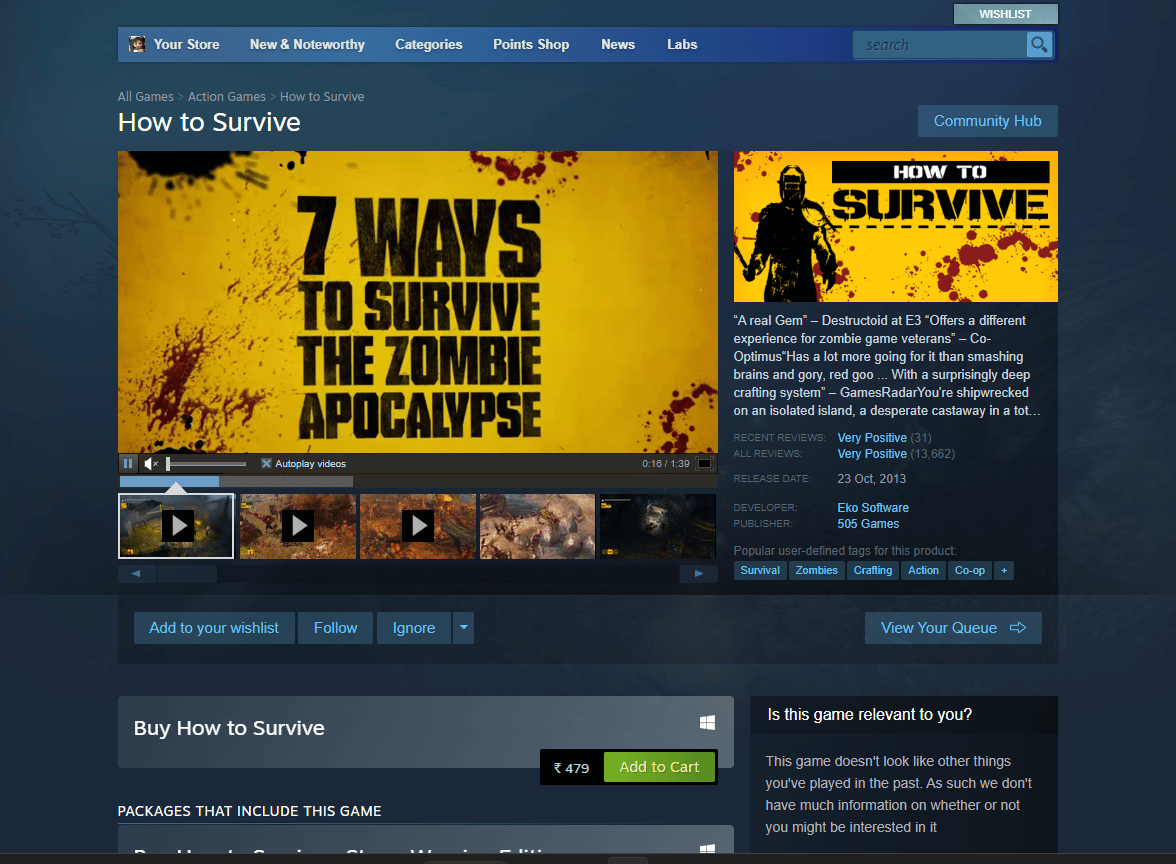Play the first trailer thumbnail
Viewport: 1176px width, 864px height.
176,526
